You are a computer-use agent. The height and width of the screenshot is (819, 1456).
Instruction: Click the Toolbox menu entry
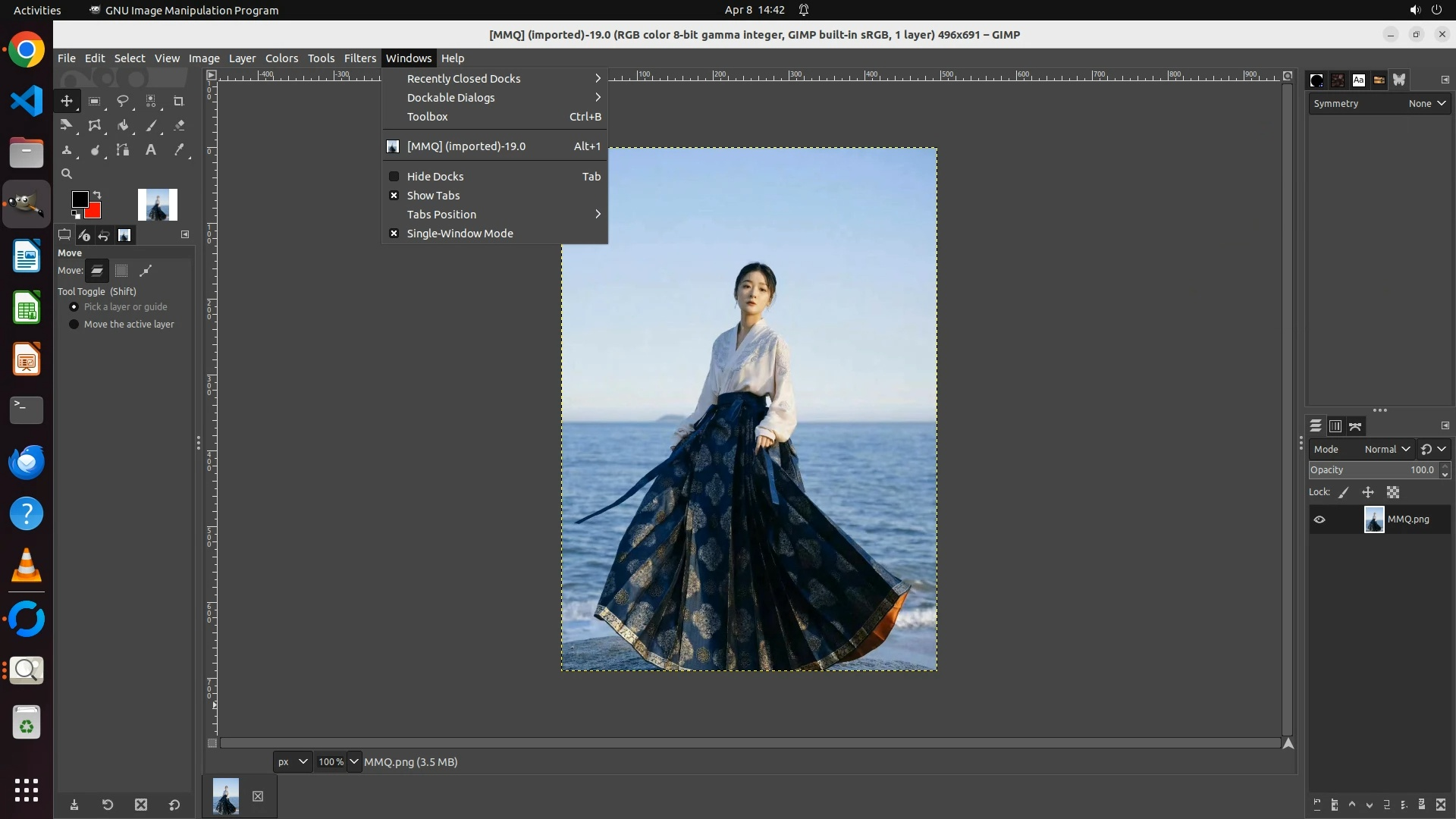pyautogui.click(x=428, y=117)
